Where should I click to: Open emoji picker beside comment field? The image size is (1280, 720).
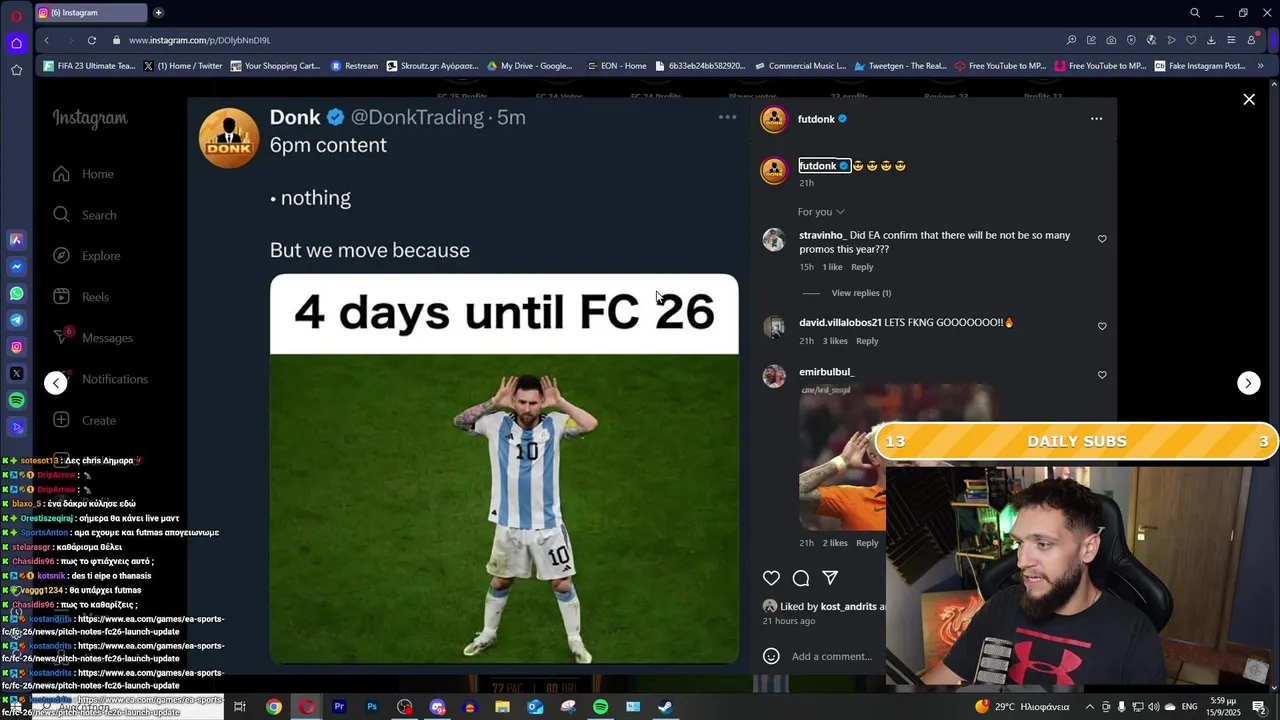(771, 656)
